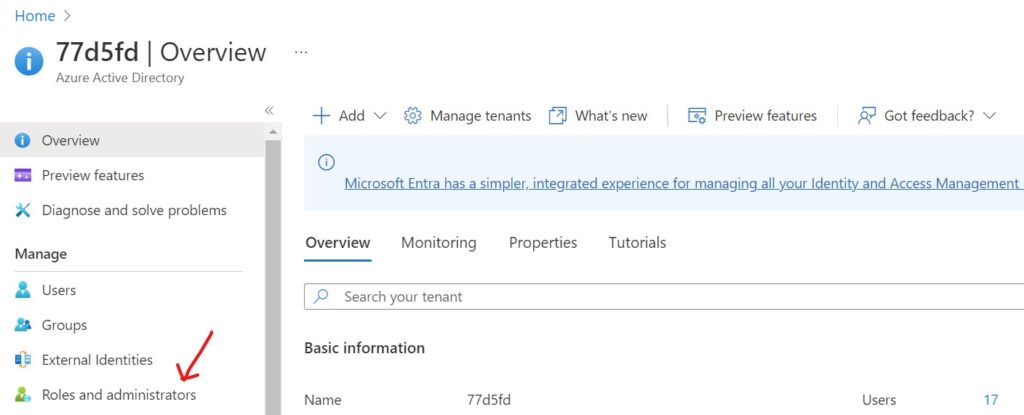The height and width of the screenshot is (415, 1024).
Task: Open External Identities in the sidebar
Action: [x=97, y=360]
